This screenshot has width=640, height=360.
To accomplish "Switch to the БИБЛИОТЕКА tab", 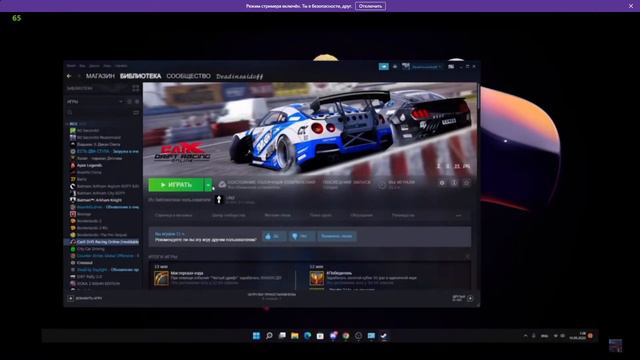I will tap(140, 76).
